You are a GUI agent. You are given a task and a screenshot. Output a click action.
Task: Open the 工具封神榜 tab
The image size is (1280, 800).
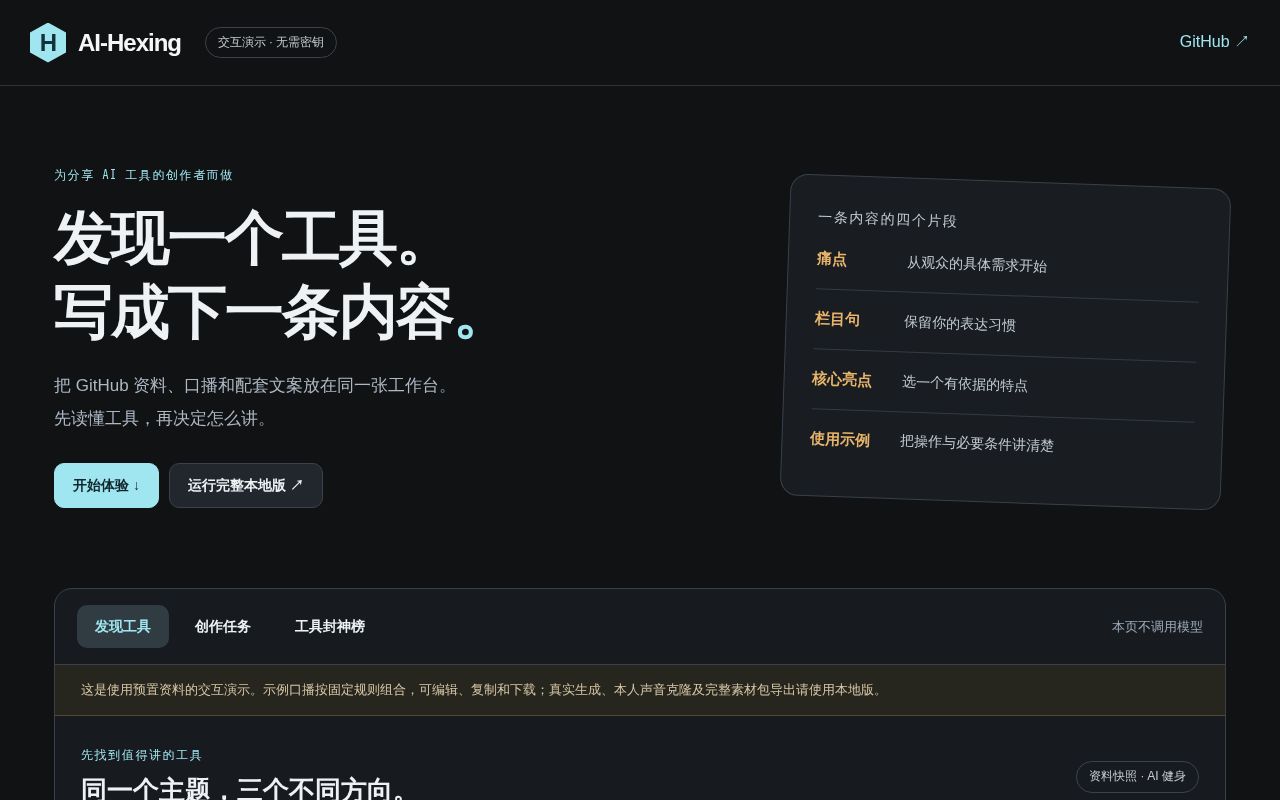click(x=329, y=626)
